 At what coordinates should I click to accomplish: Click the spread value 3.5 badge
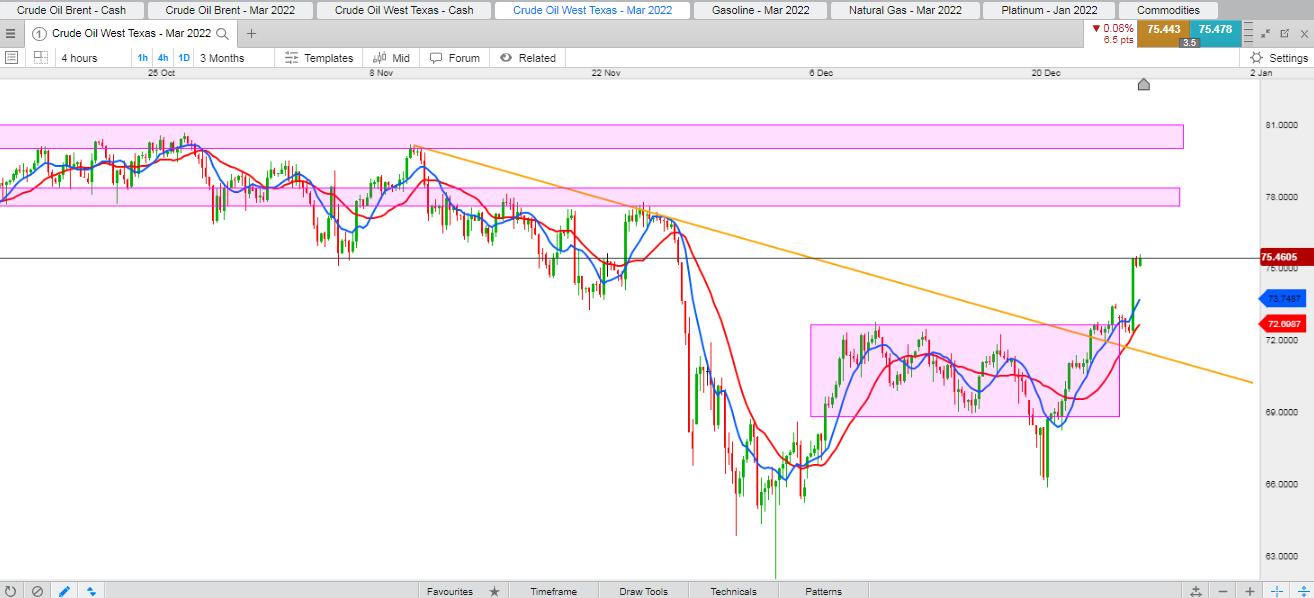[1189, 43]
